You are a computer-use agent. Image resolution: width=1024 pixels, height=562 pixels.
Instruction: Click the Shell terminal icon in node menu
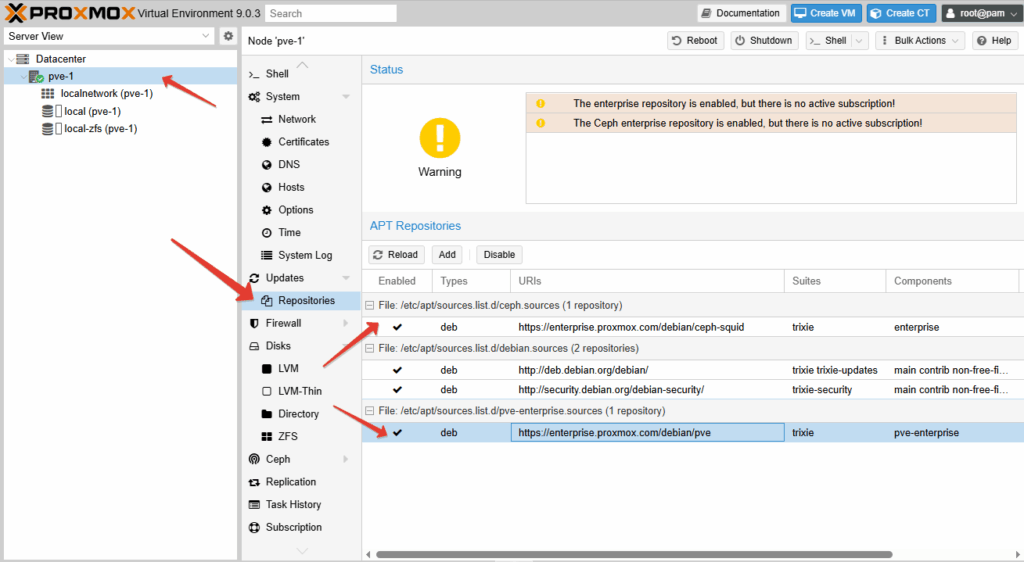(254, 74)
